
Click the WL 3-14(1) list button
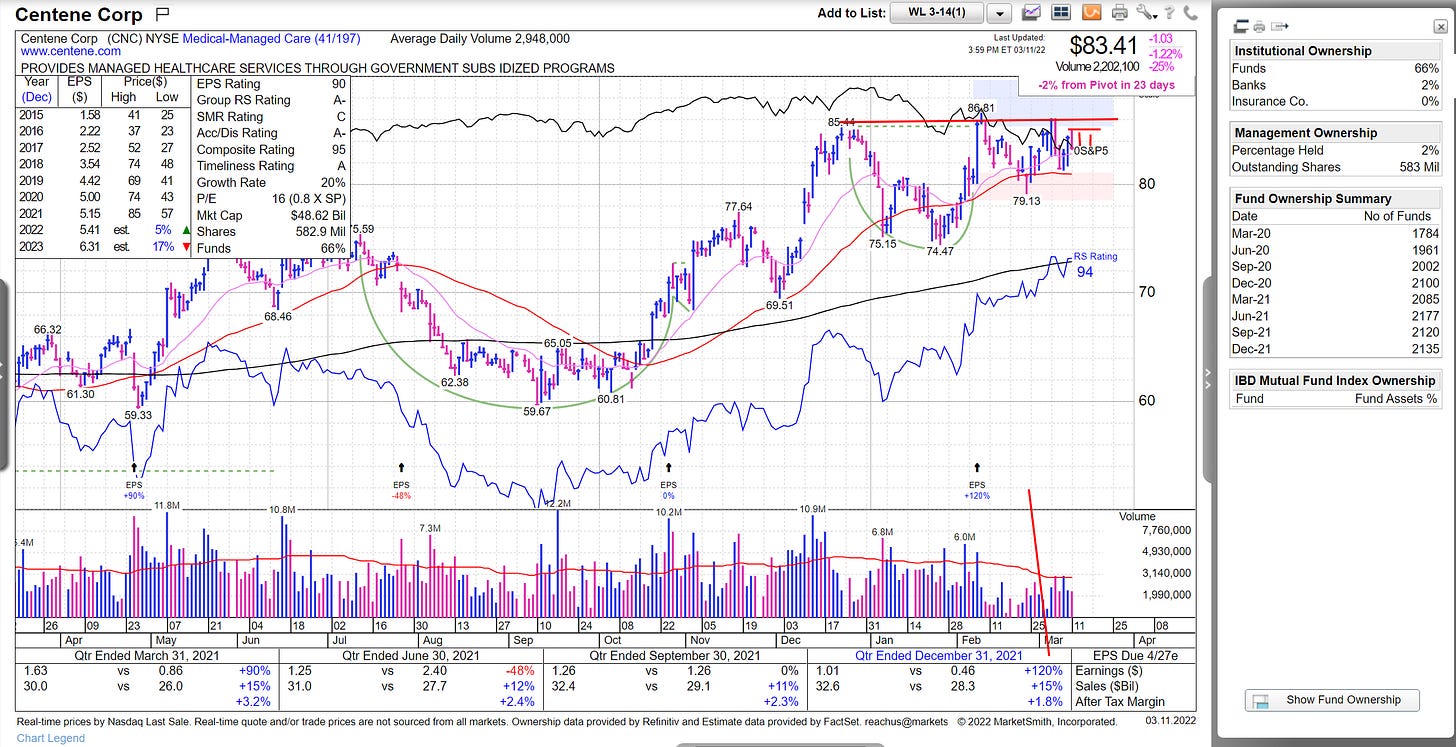pos(938,13)
